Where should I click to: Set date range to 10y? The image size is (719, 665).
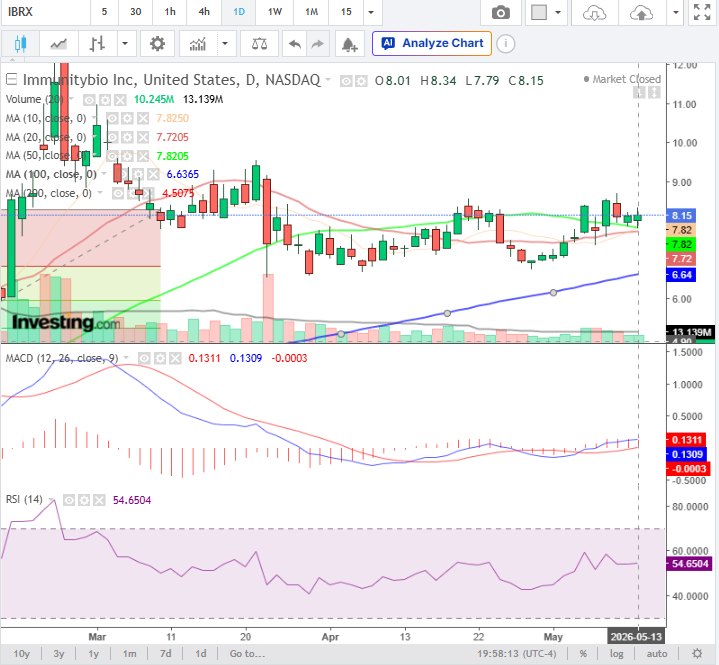click(22, 654)
